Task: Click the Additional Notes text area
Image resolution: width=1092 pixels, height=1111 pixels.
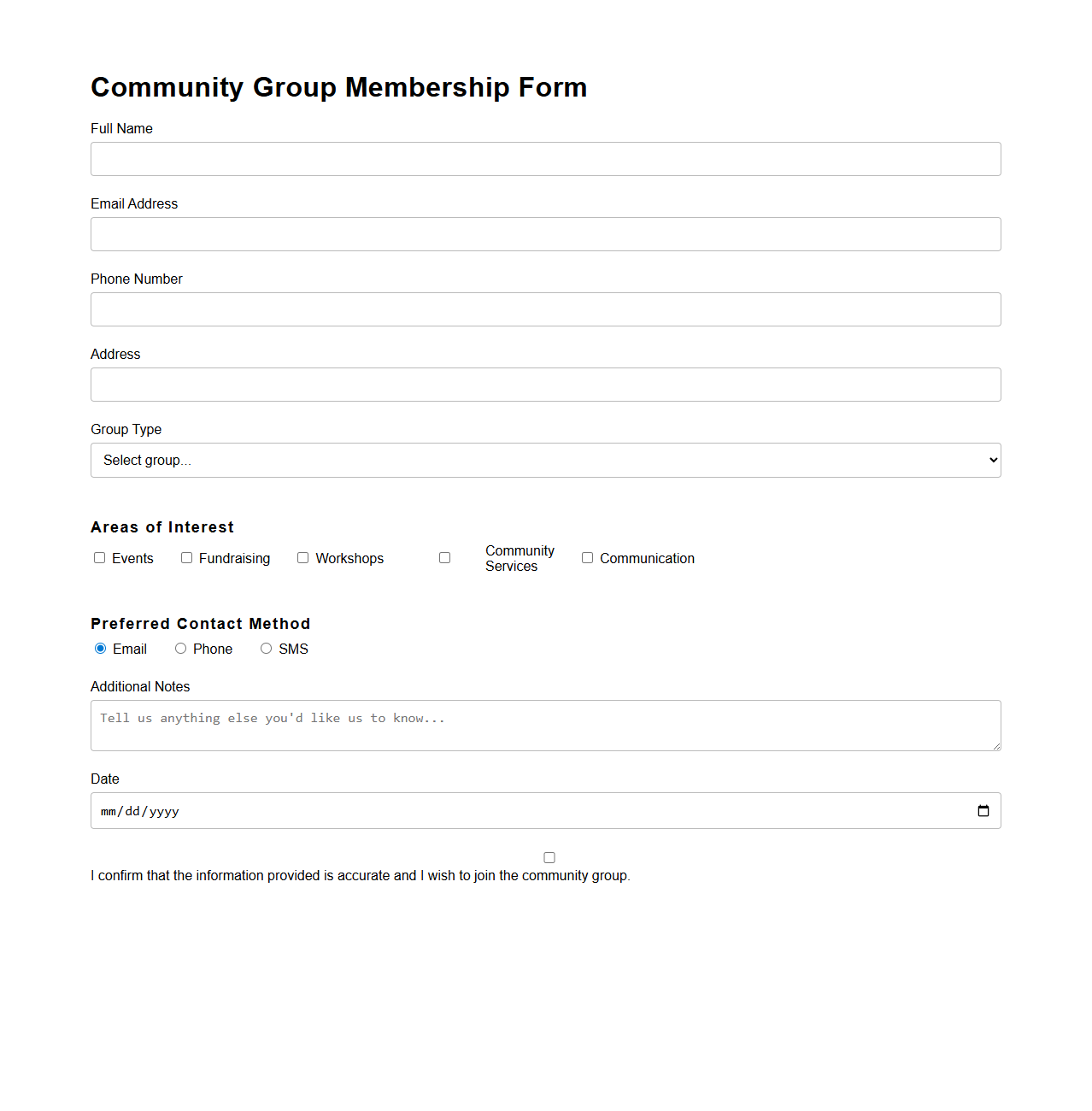Action: click(545, 725)
